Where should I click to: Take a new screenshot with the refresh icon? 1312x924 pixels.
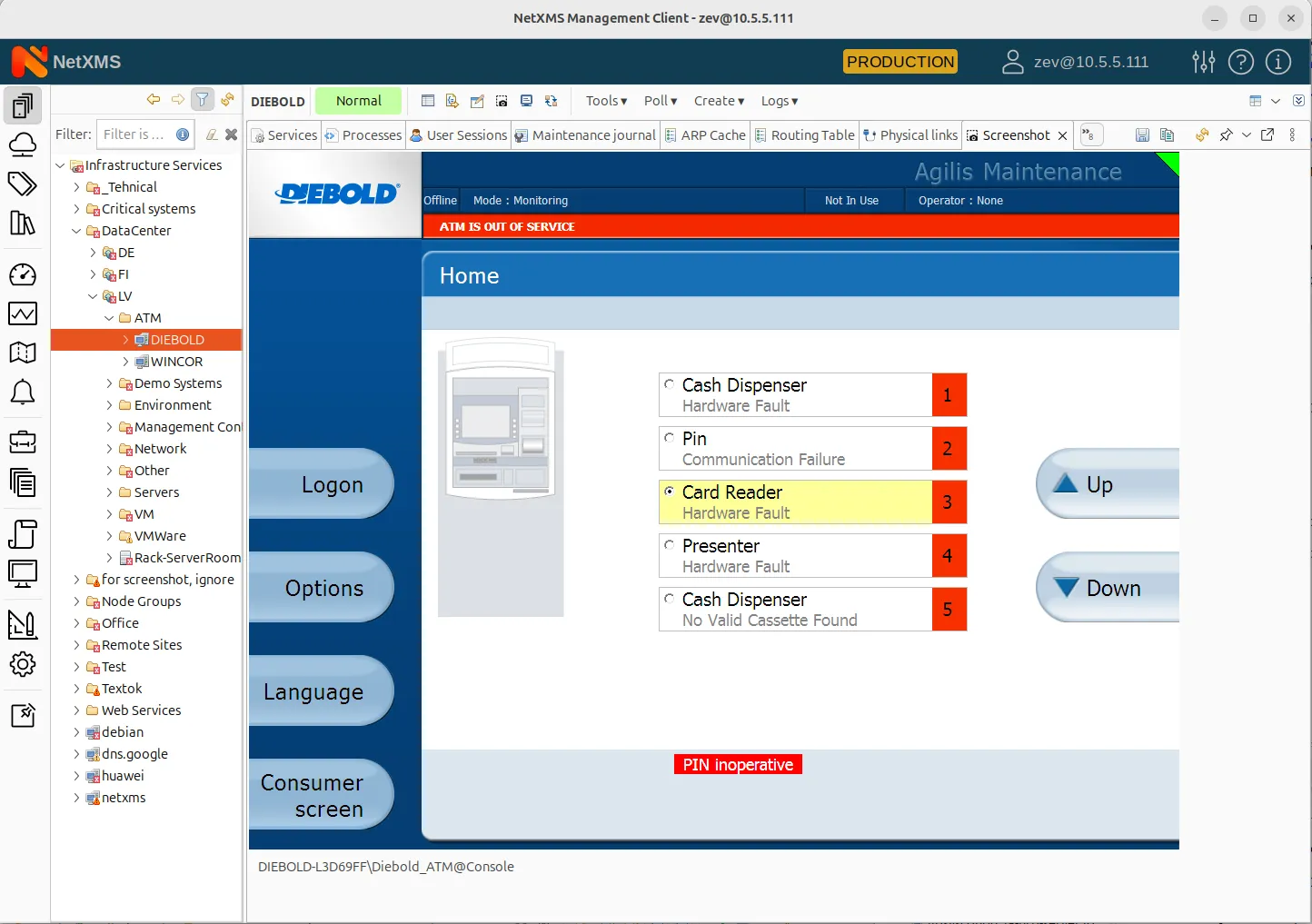click(x=1201, y=134)
